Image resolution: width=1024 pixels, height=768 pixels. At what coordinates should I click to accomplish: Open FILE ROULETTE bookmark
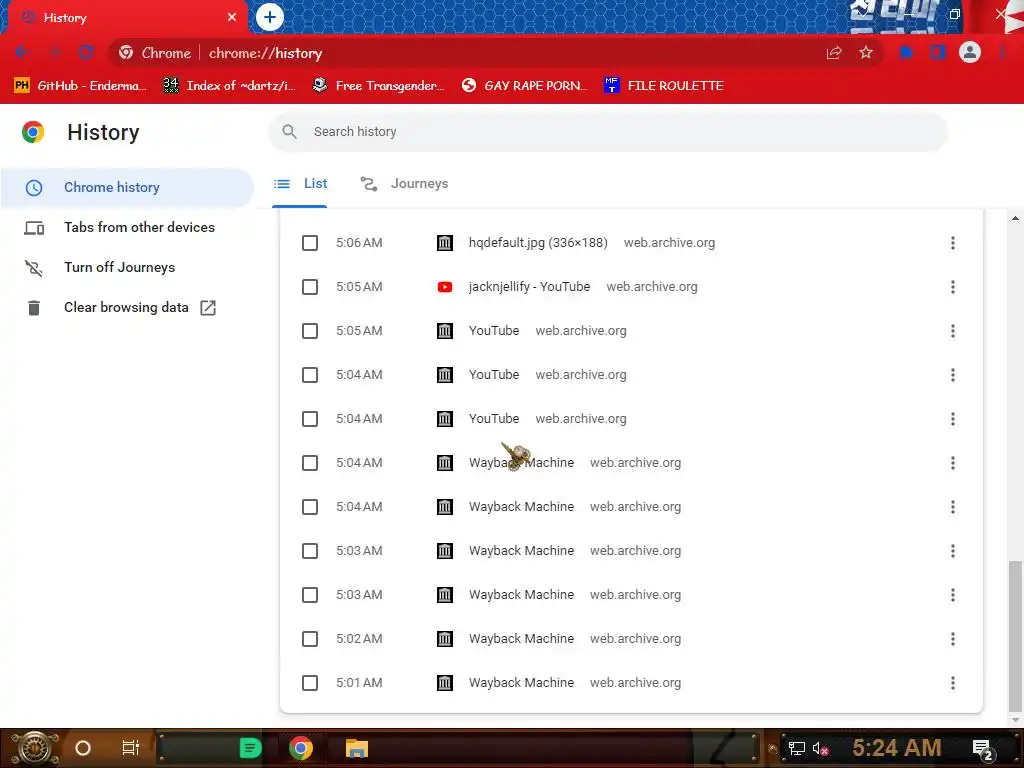coord(664,86)
